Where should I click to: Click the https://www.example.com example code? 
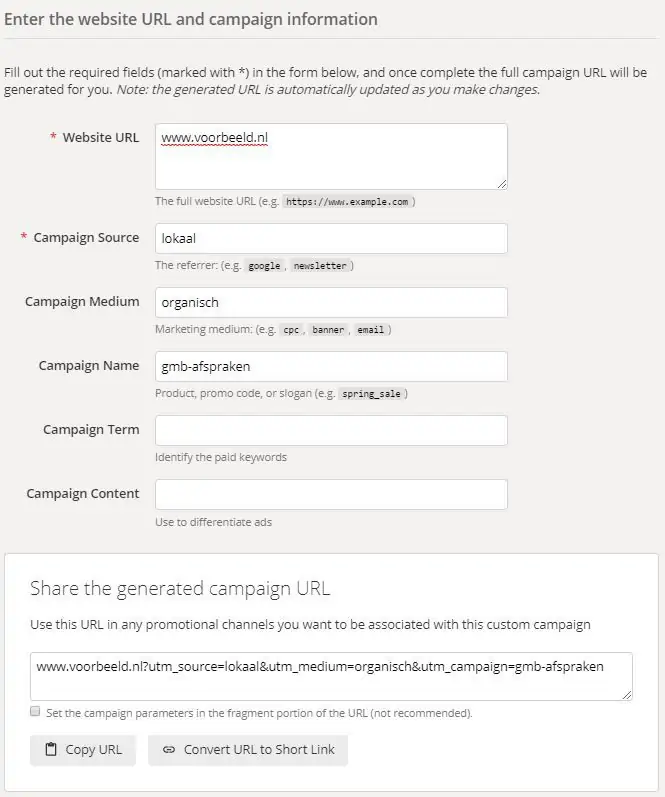(347, 202)
